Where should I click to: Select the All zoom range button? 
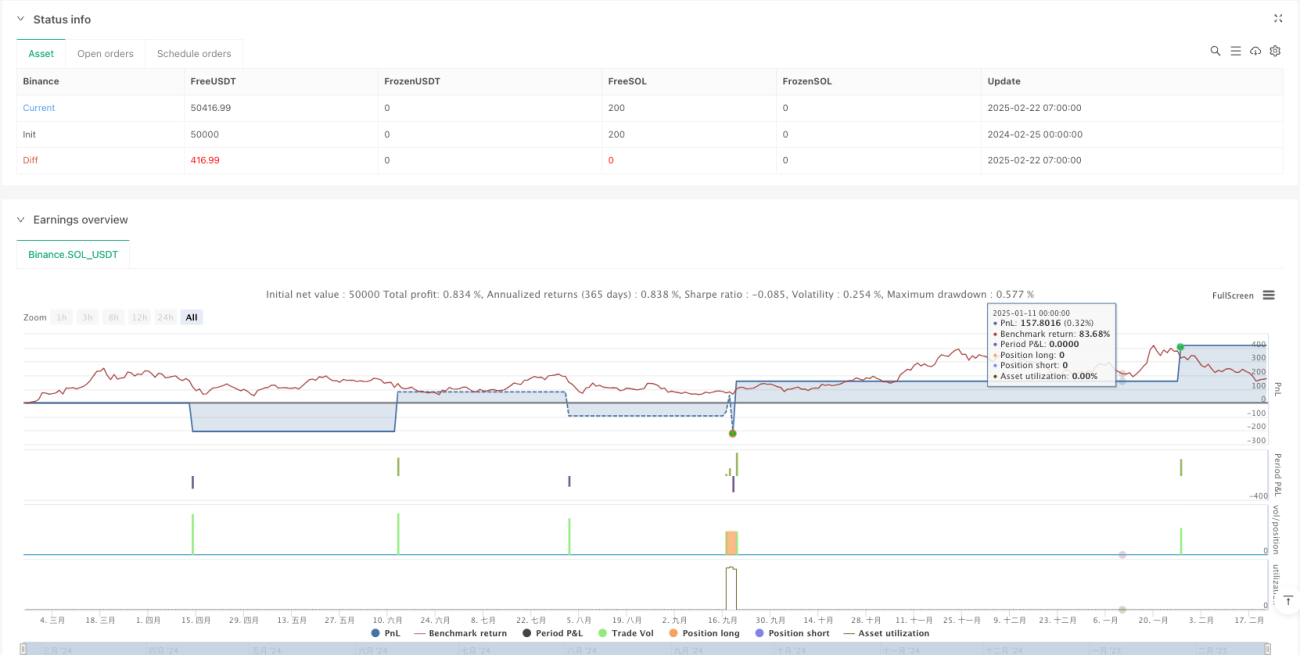(x=192, y=317)
